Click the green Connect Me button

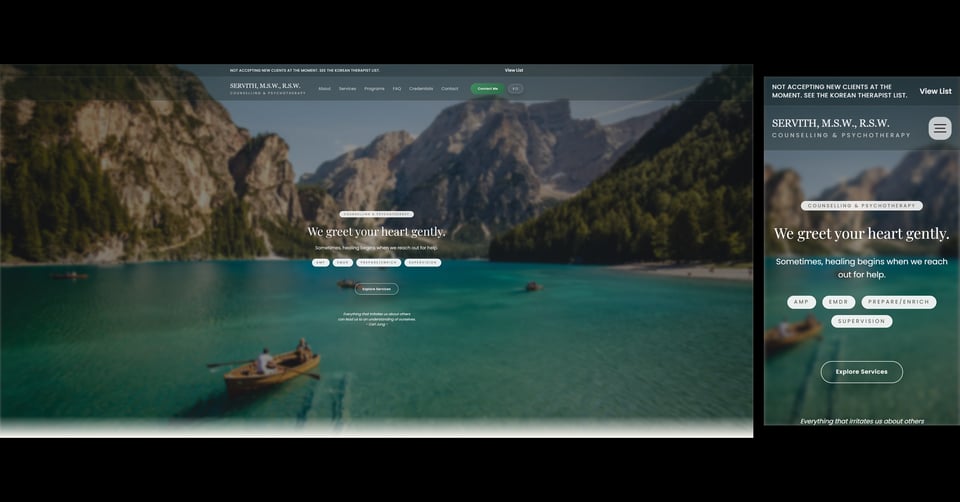pyautogui.click(x=487, y=88)
